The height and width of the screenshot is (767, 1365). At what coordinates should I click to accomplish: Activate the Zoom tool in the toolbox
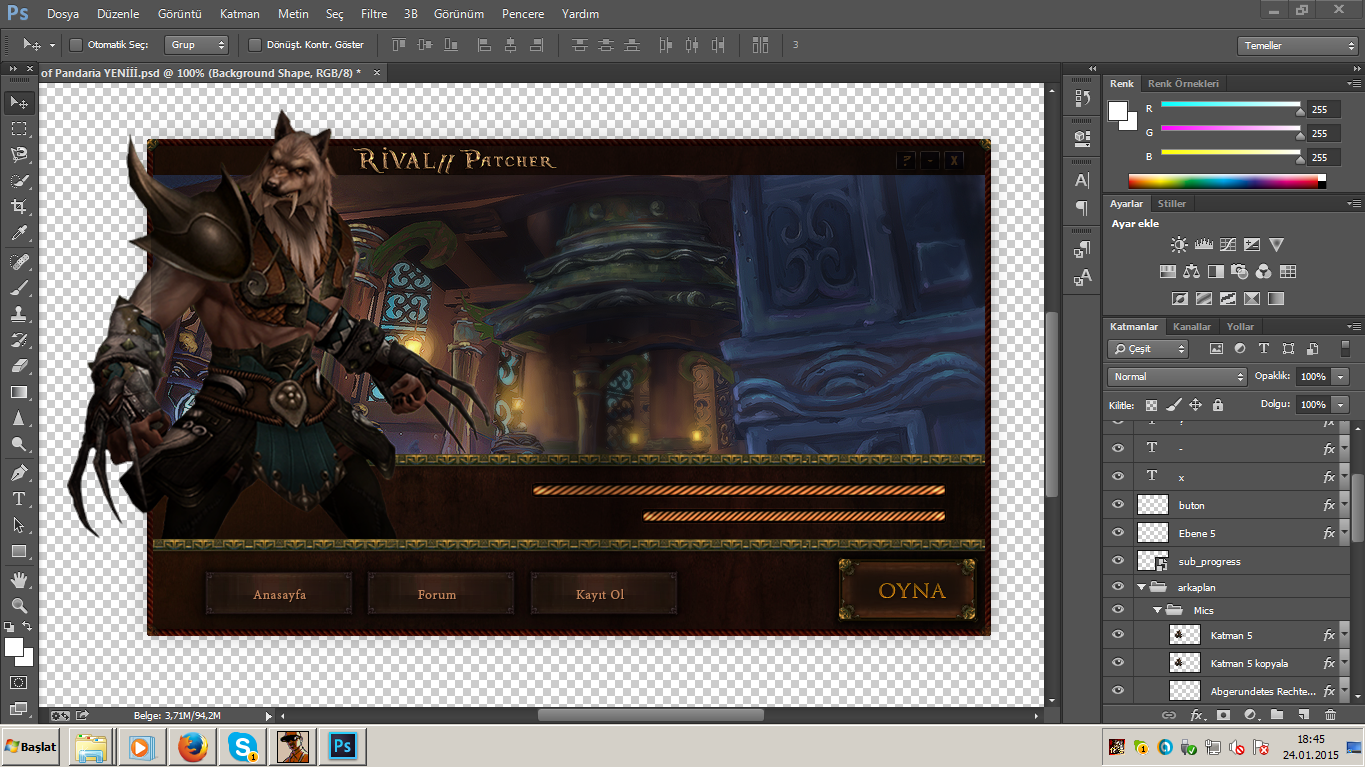click(19, 605)
